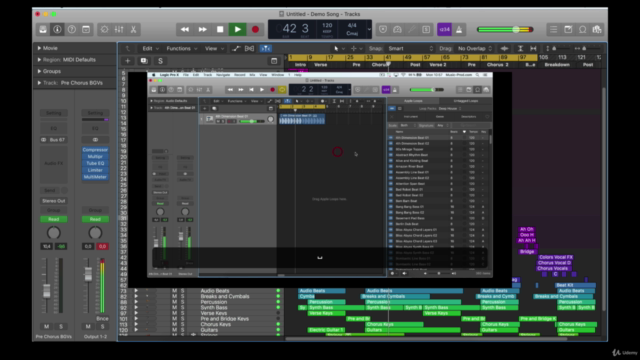Solo the Percussion track
Viewport: 640px width, 360px height.
point(182,302)
